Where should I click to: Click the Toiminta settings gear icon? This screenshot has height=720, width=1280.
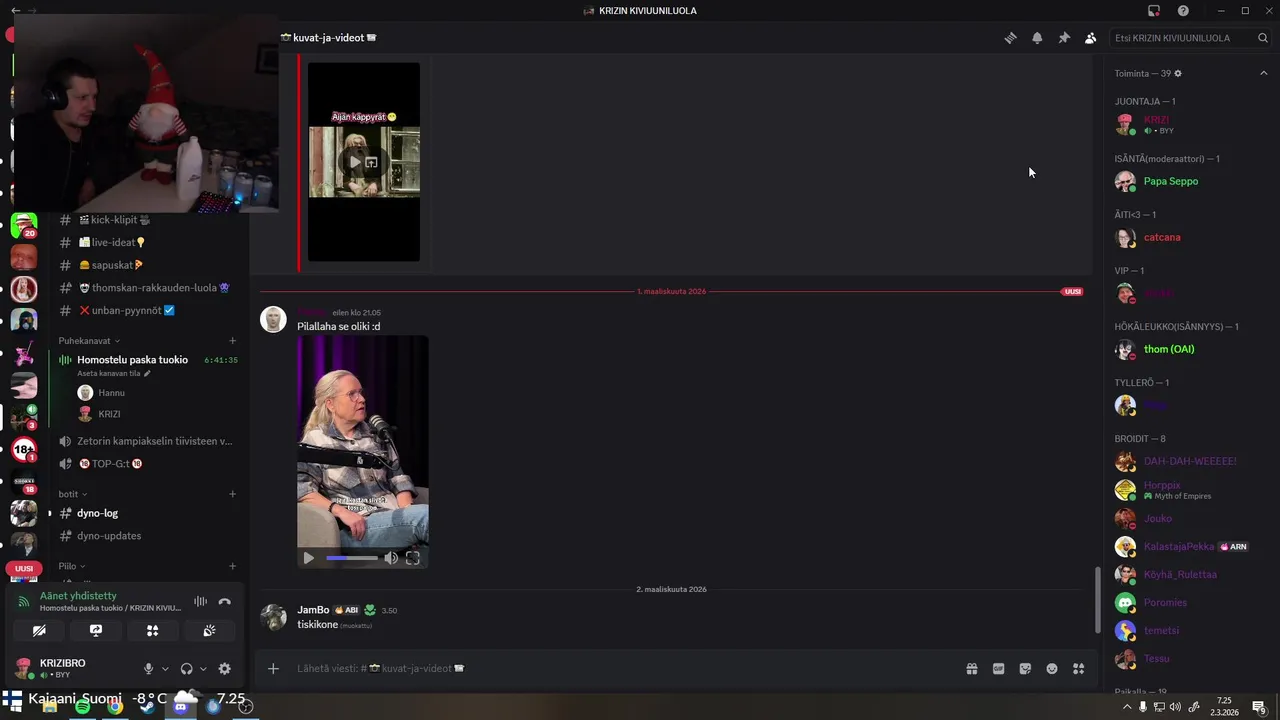1178,73
